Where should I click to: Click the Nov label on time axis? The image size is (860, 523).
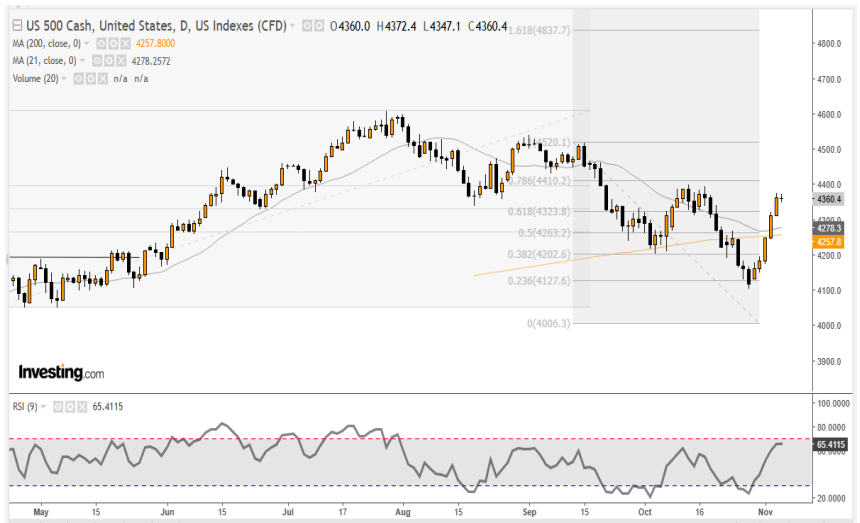click(765, 512)
